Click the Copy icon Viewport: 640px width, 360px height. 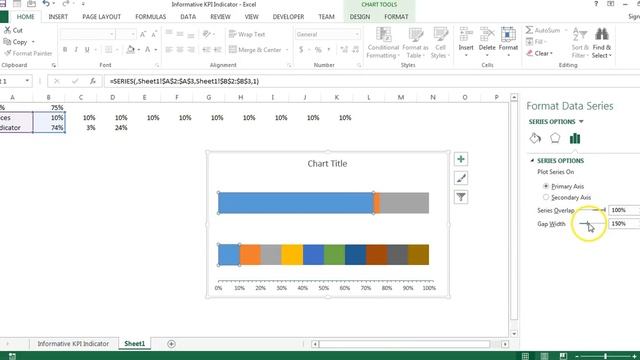(7, 42)
